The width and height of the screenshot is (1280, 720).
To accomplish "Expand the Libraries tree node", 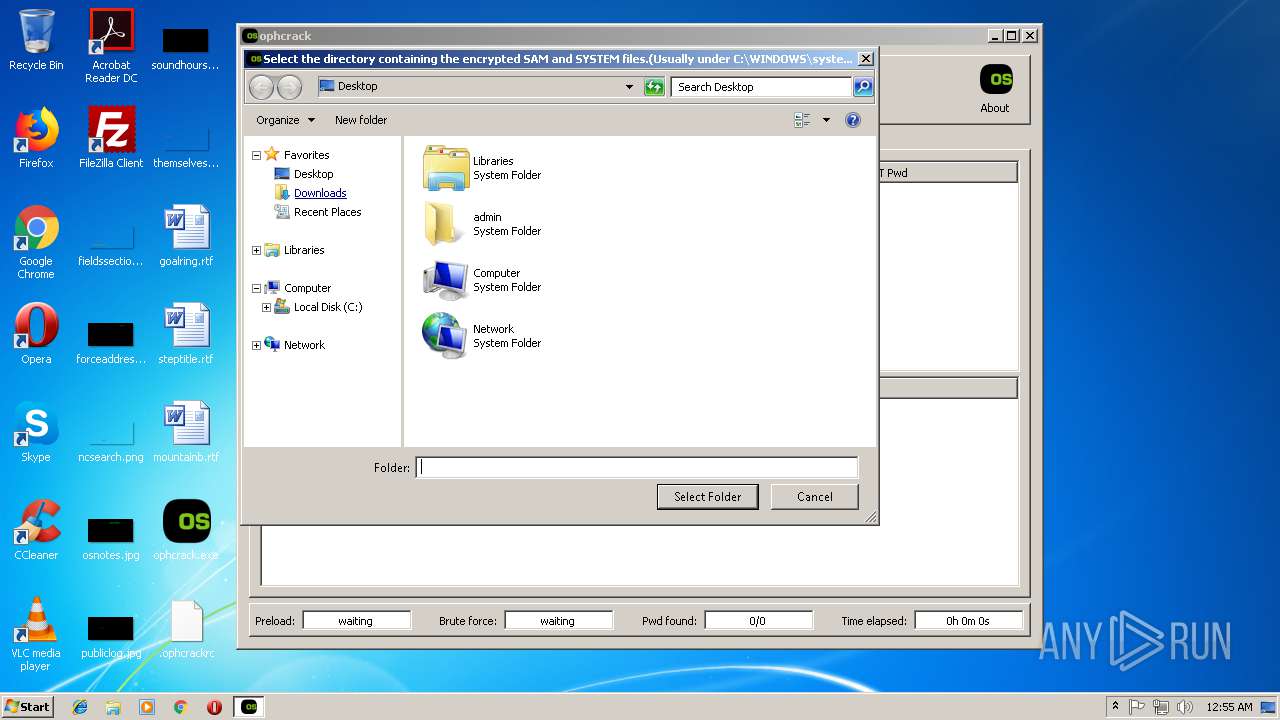I will (256, 251).
